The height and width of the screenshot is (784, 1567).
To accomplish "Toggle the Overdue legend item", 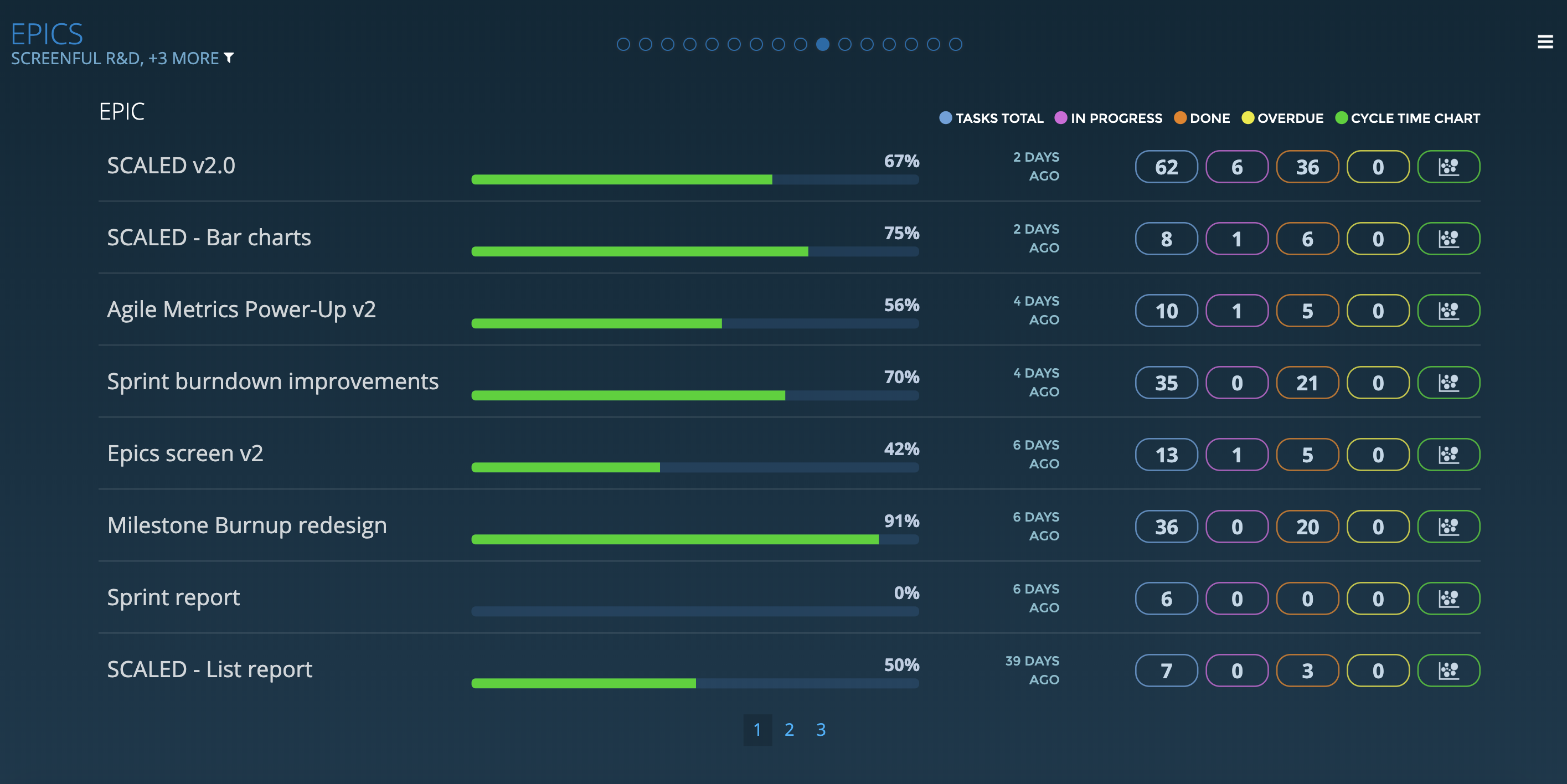I will [1282, 118].
